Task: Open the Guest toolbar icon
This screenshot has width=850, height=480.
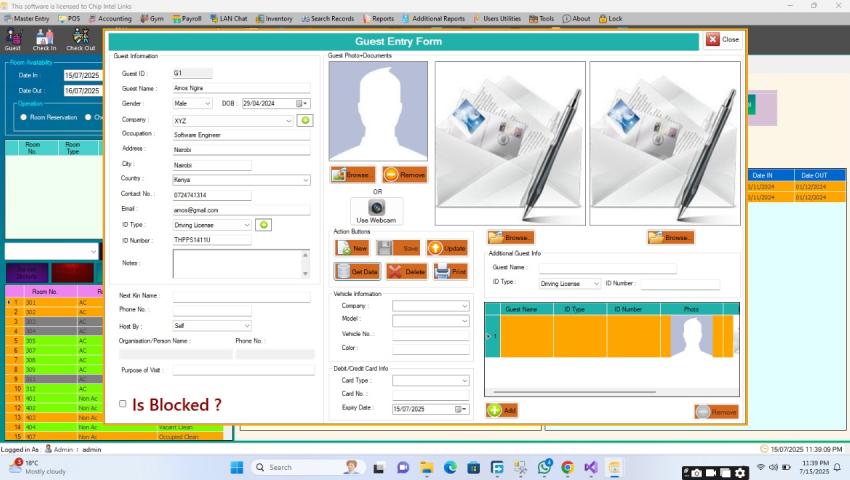Action: coord(12,40)
